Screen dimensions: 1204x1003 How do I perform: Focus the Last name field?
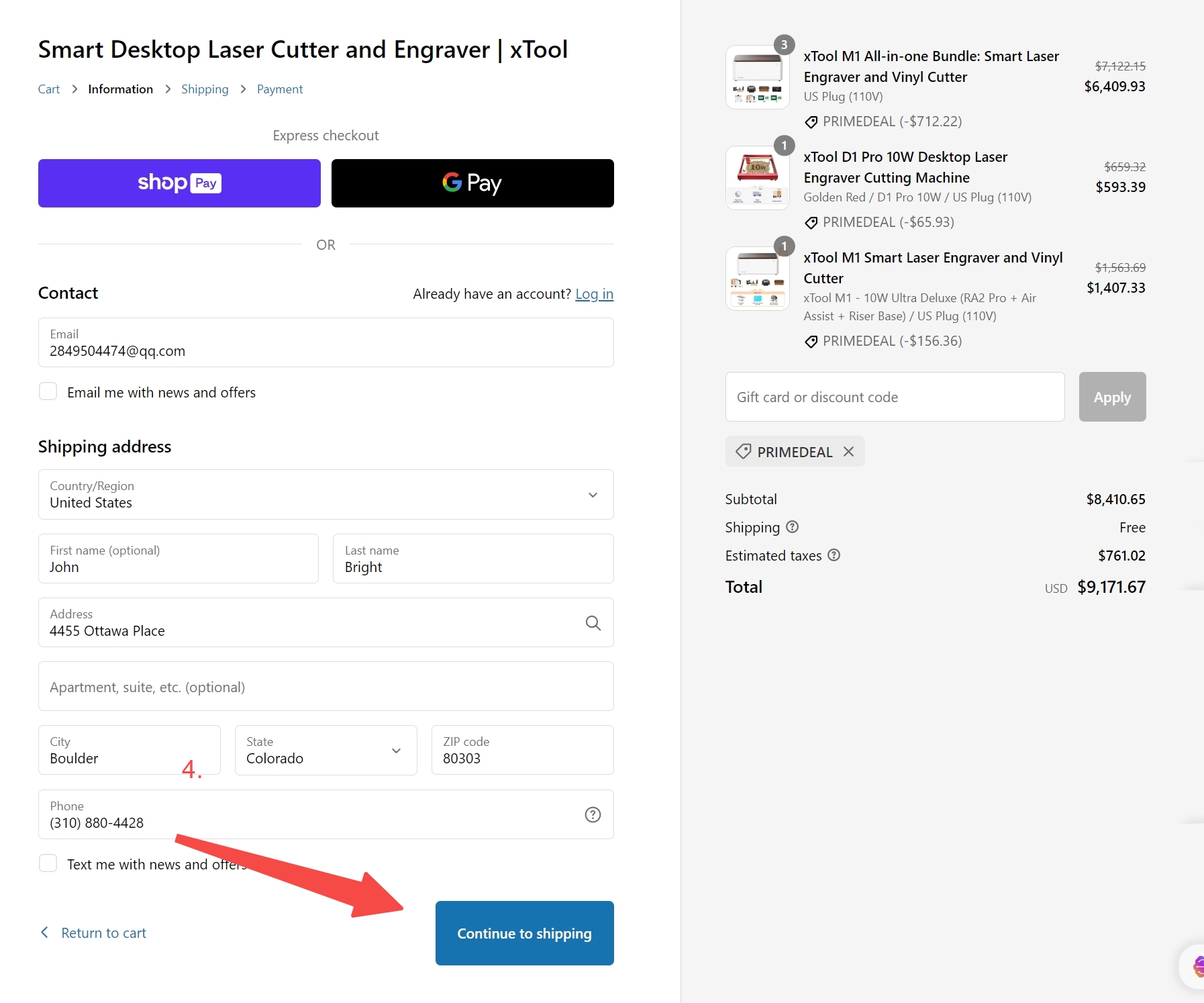[473, 559]
